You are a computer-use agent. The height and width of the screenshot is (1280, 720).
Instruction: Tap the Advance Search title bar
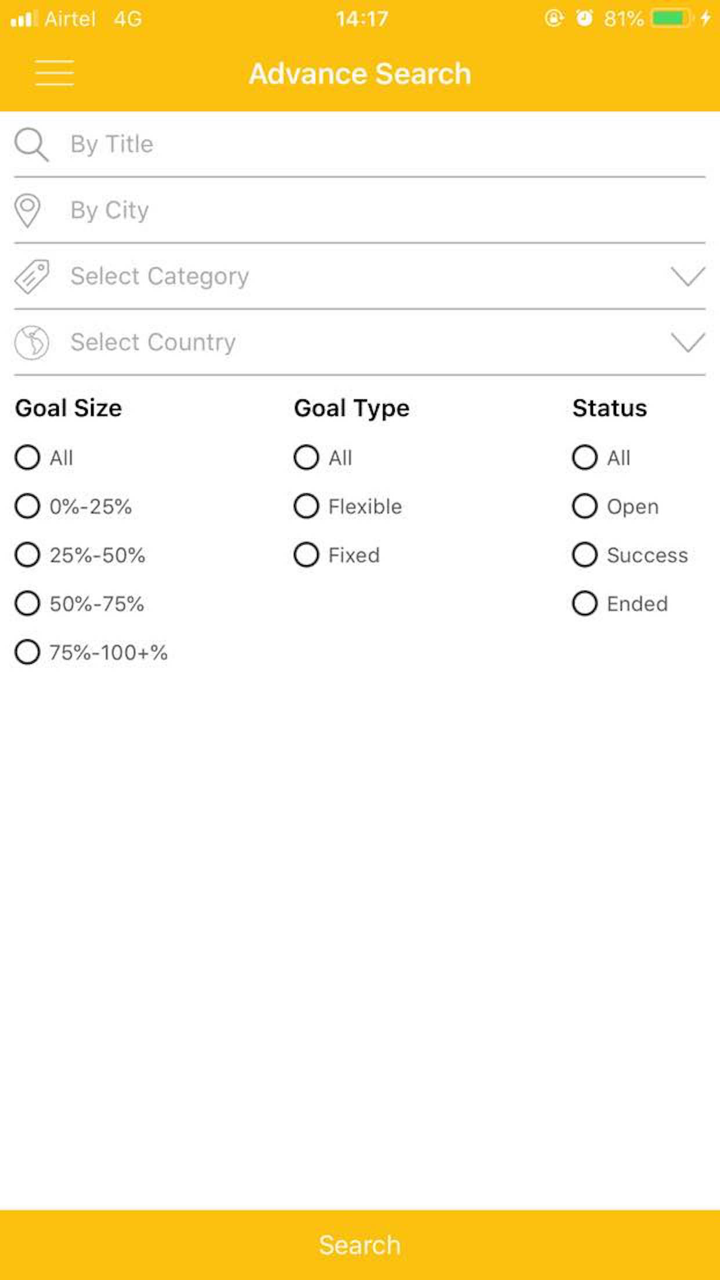360,73
